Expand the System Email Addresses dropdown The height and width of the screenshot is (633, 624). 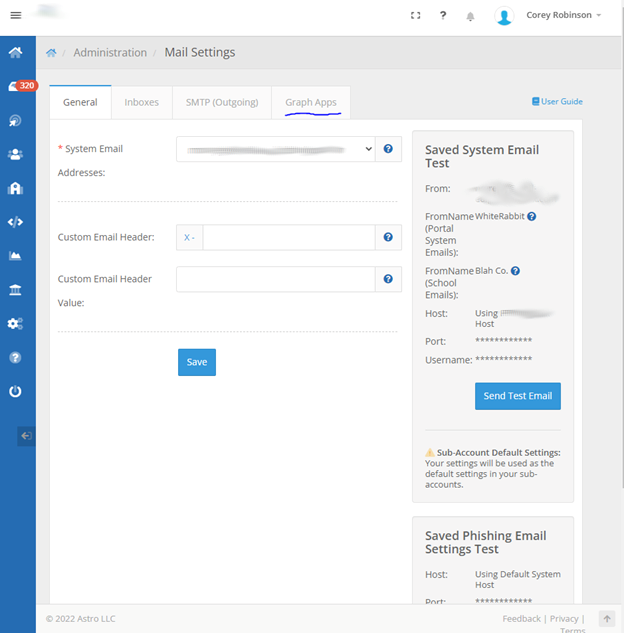pos(275,149)
